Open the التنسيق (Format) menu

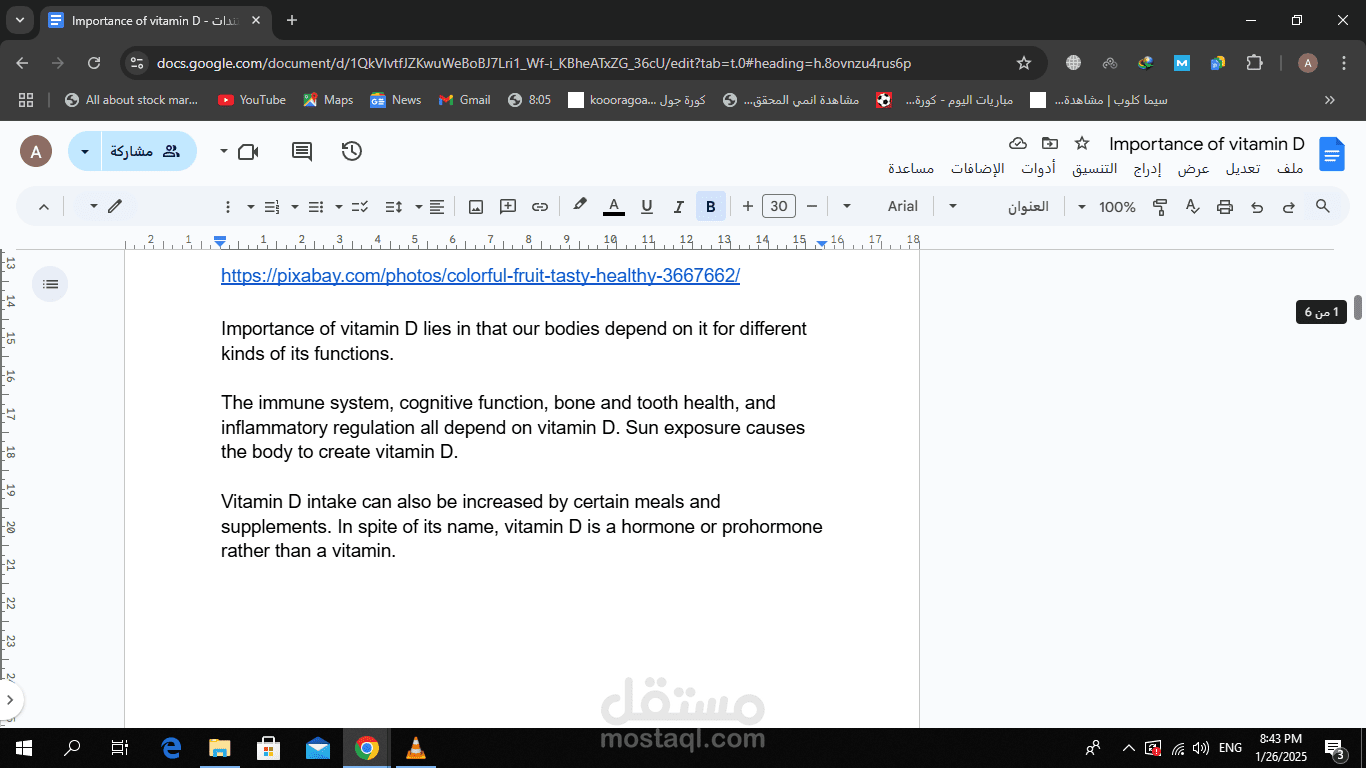click(x=1095, y=169)
